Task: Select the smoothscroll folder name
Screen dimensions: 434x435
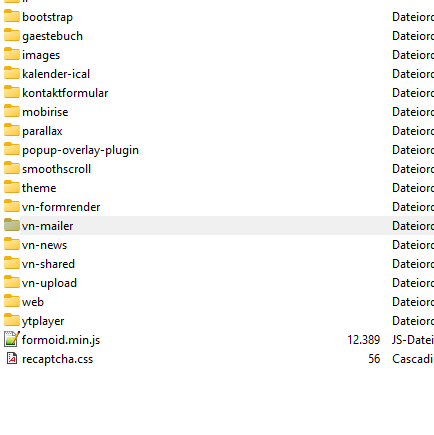Action: 56,169
